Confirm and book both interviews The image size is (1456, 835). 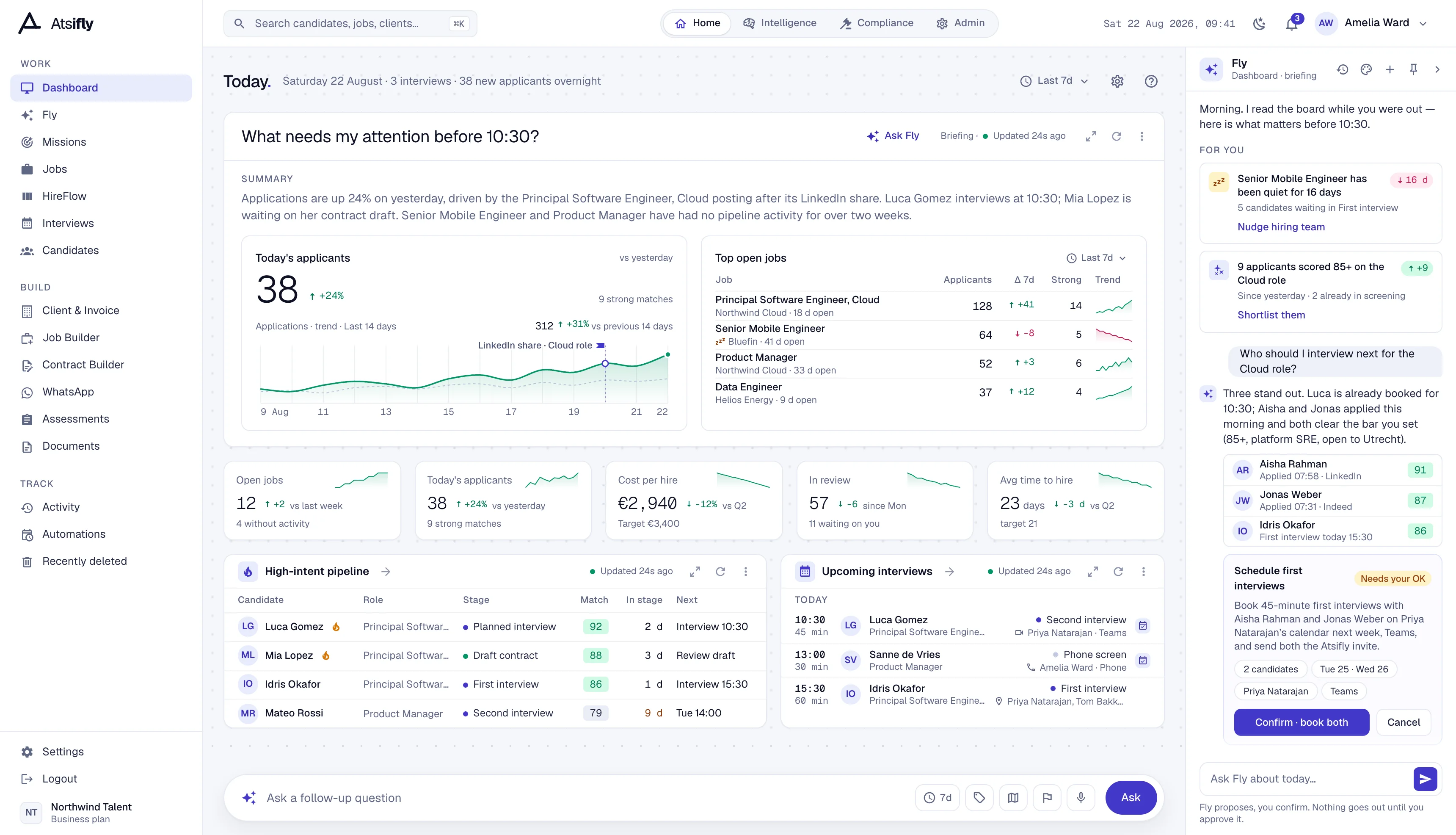[1301, 723]
